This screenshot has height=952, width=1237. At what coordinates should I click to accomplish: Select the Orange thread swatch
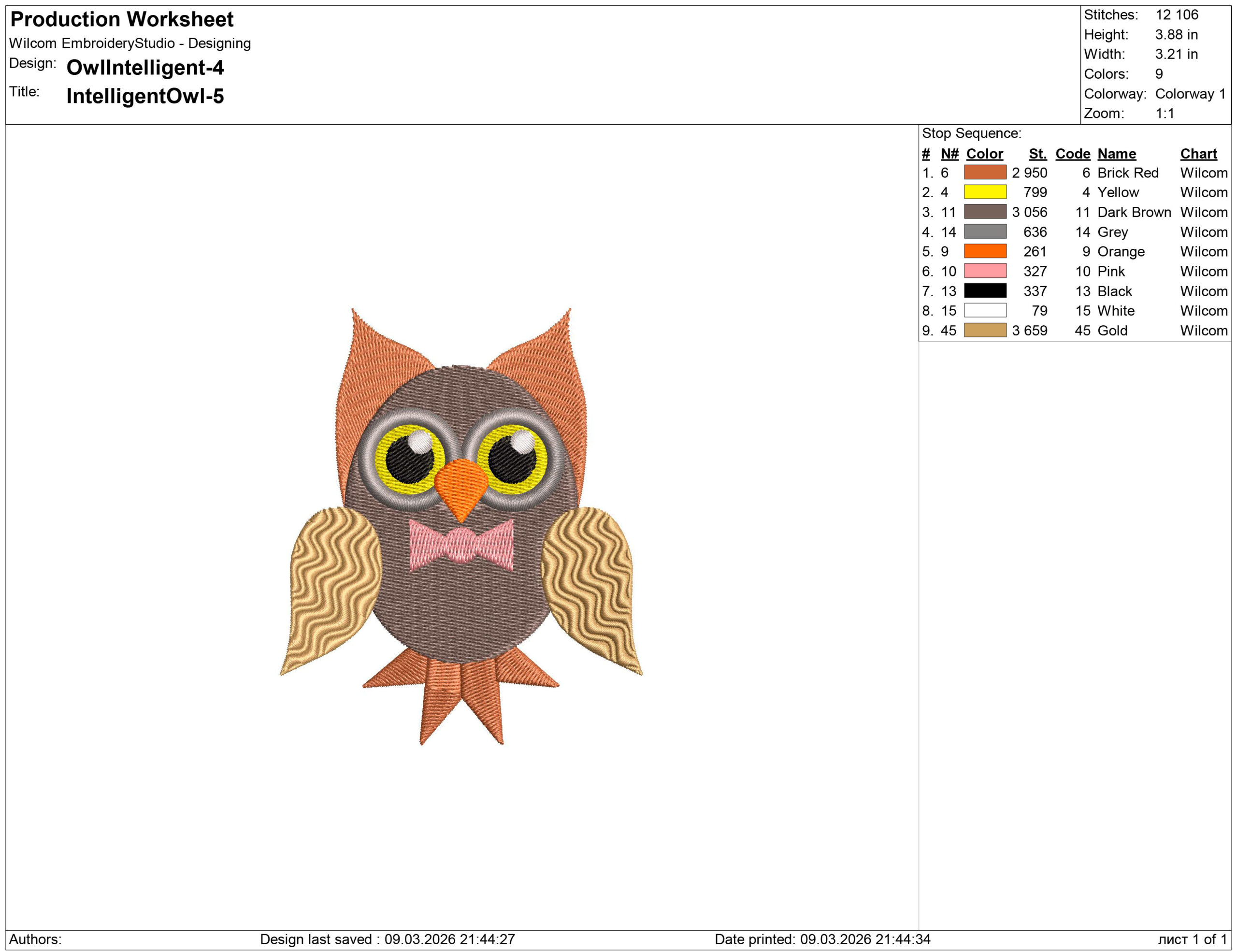[x=985, y=251]
